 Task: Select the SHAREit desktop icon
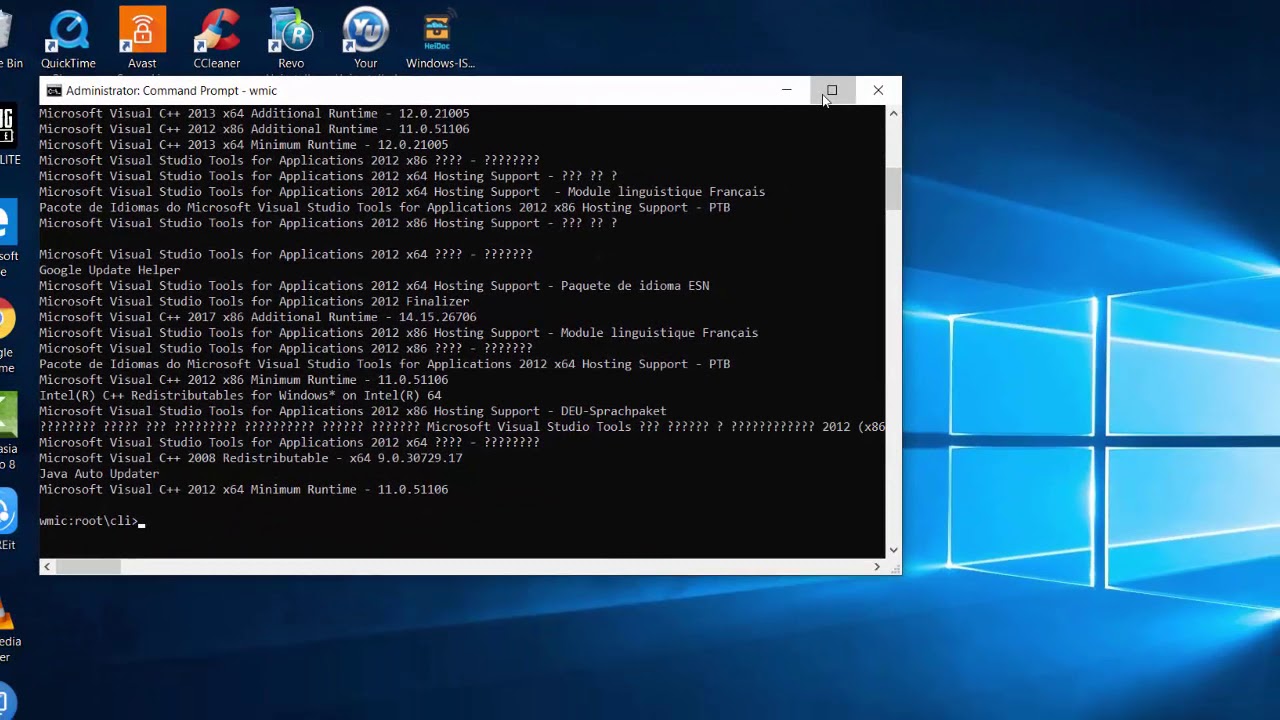[x=8, y=520]
